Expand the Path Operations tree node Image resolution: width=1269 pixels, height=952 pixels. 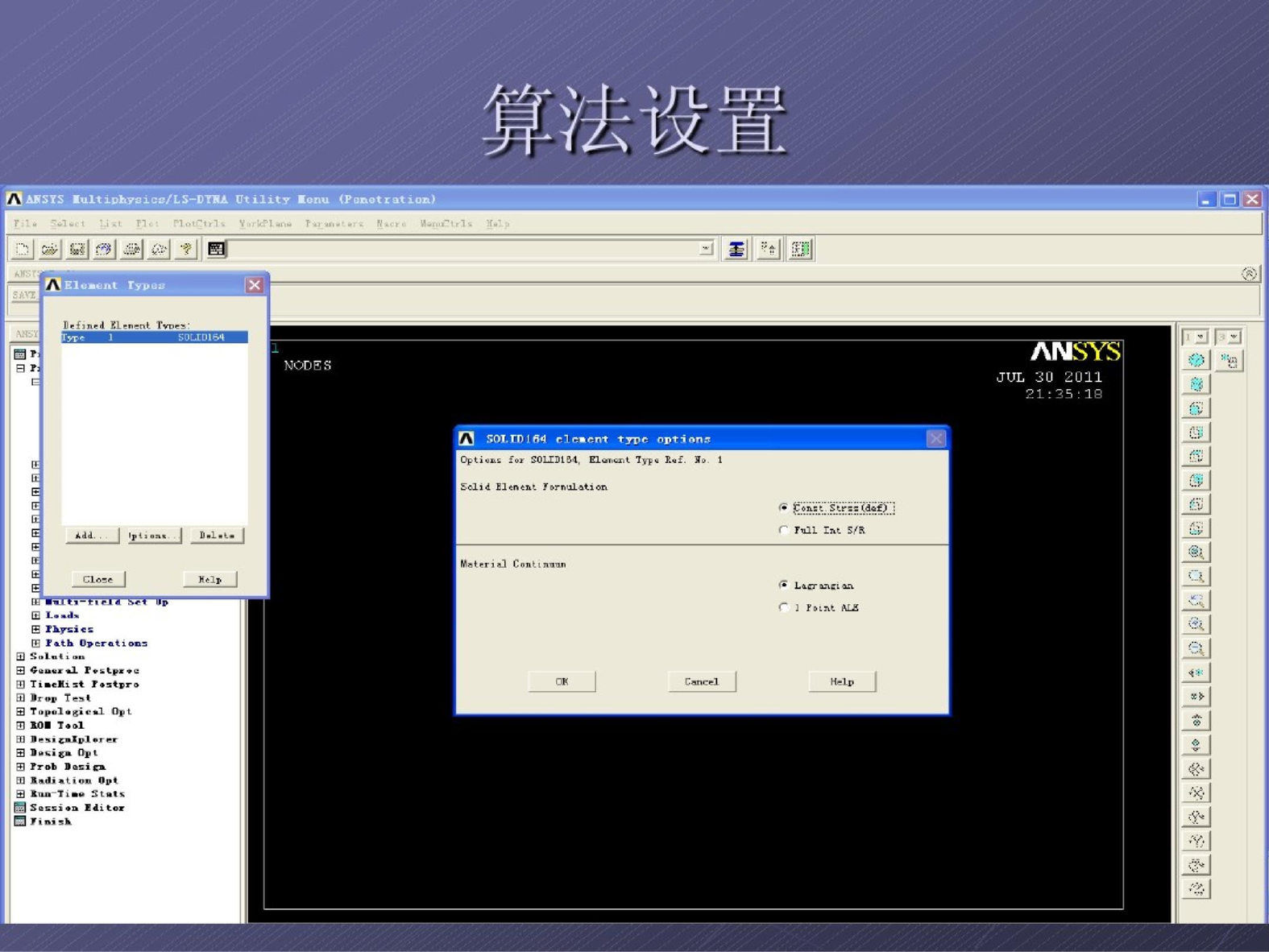pyautogui.click(x=35, y=643)
